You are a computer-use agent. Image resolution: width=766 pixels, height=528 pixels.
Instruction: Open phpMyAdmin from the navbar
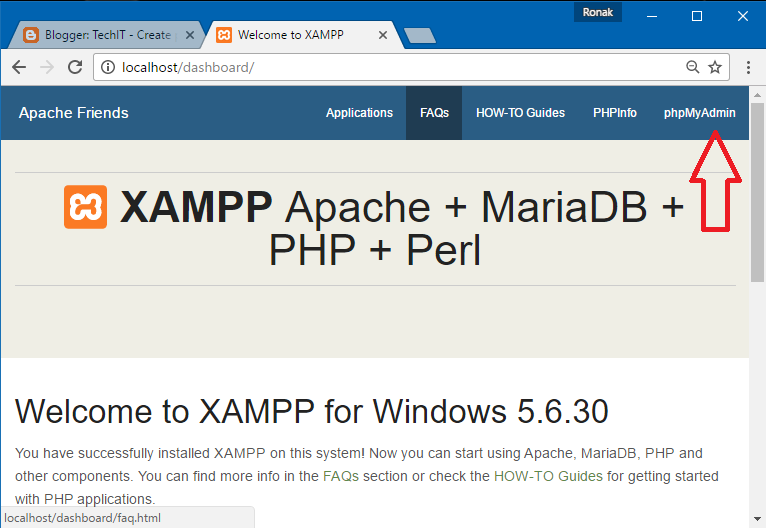[700, 113]
